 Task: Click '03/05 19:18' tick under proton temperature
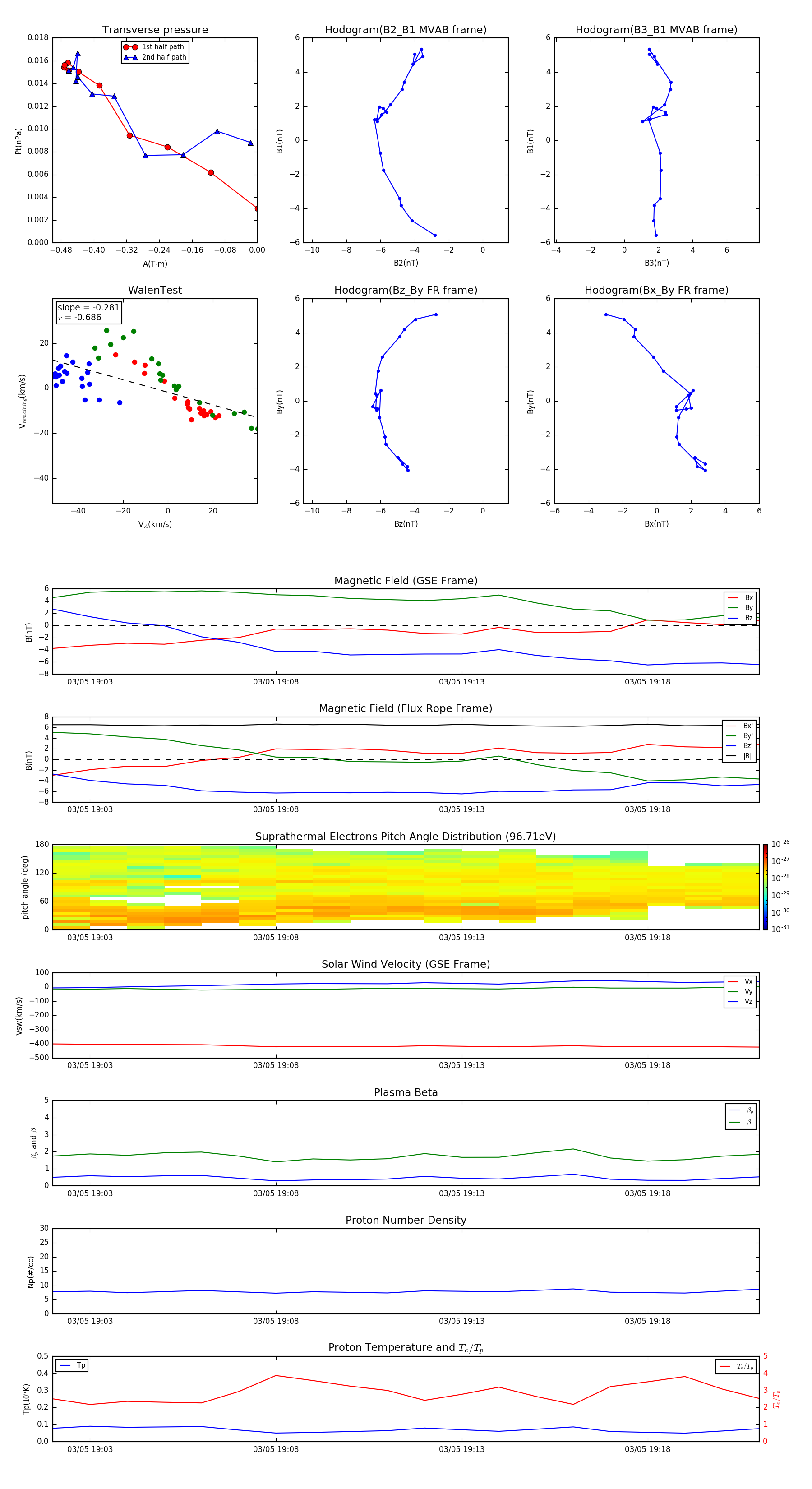(x=647, y=1449)
